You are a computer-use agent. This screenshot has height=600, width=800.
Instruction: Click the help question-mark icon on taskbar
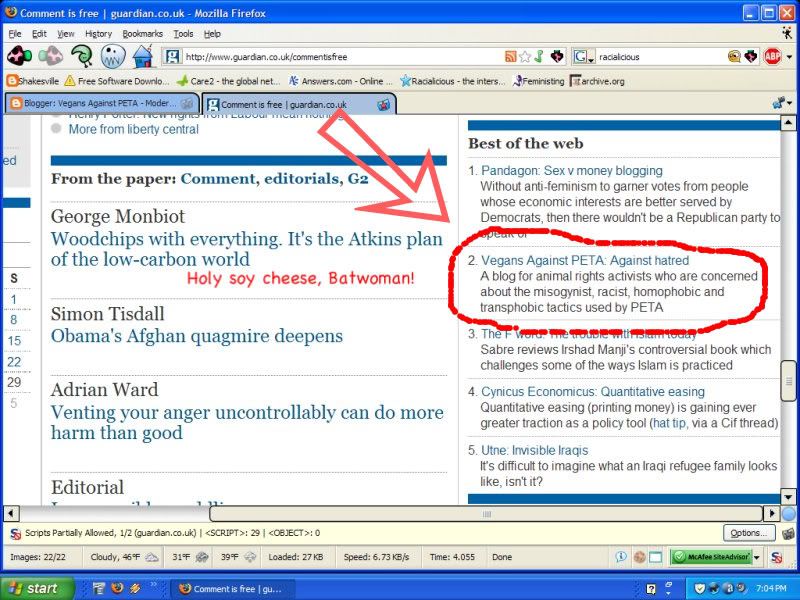pos(651,589)
